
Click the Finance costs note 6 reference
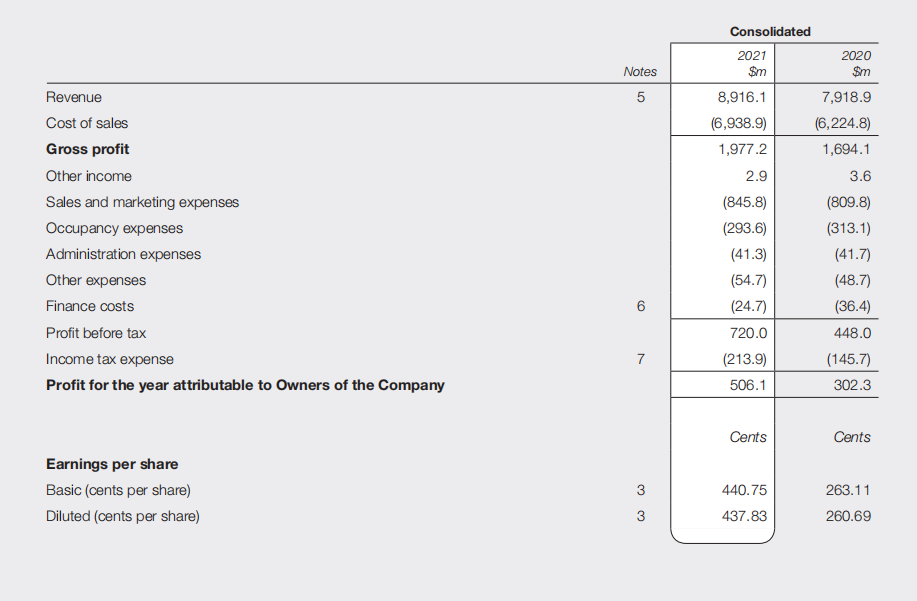pos(641,306)
